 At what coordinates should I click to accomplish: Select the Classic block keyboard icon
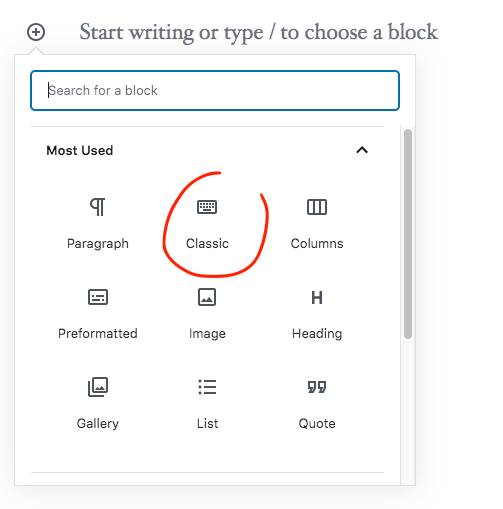pos(207,207)
